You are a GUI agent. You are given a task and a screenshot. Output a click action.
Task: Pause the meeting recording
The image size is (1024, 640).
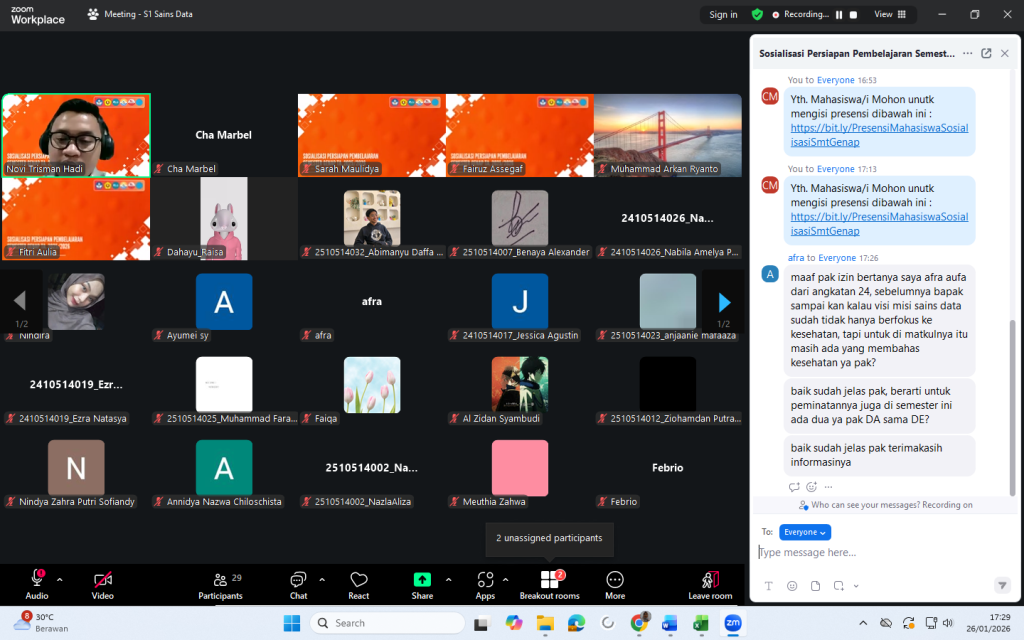(838, 15)
